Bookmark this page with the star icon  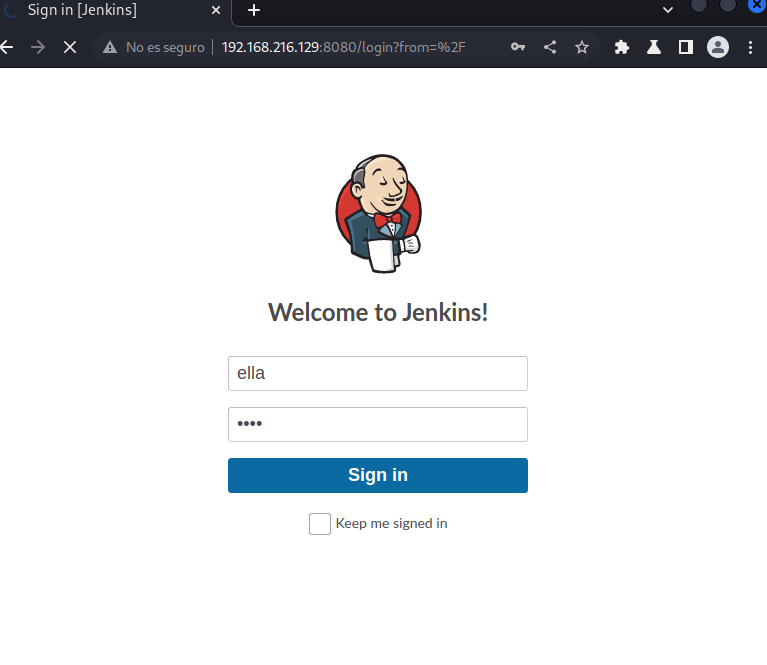pyautogui.click(x=582, y=47)
